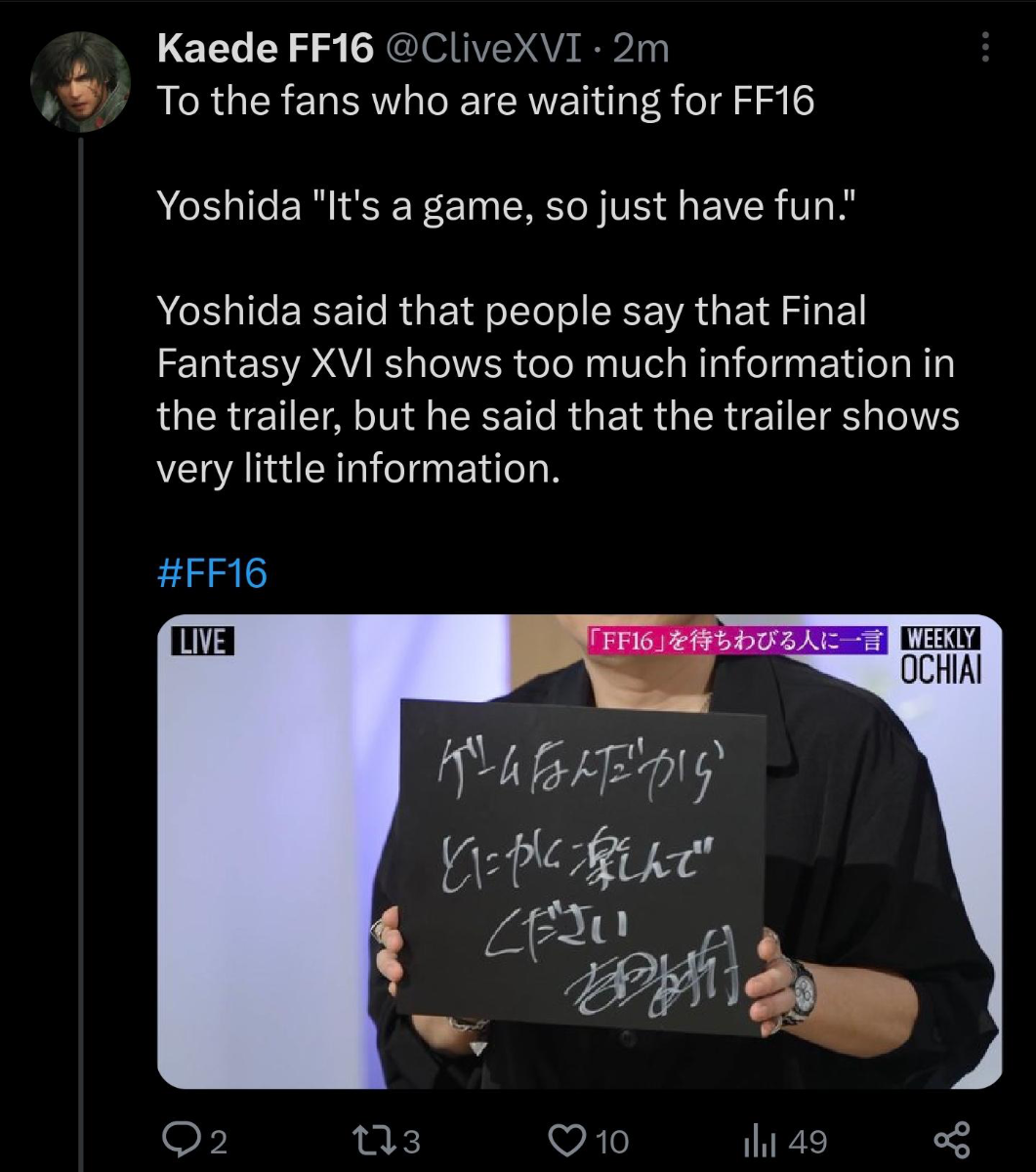Open the Kaede FF16 display name
This screenshot has width=1036, height=1172.
click(x=266, y=49)
